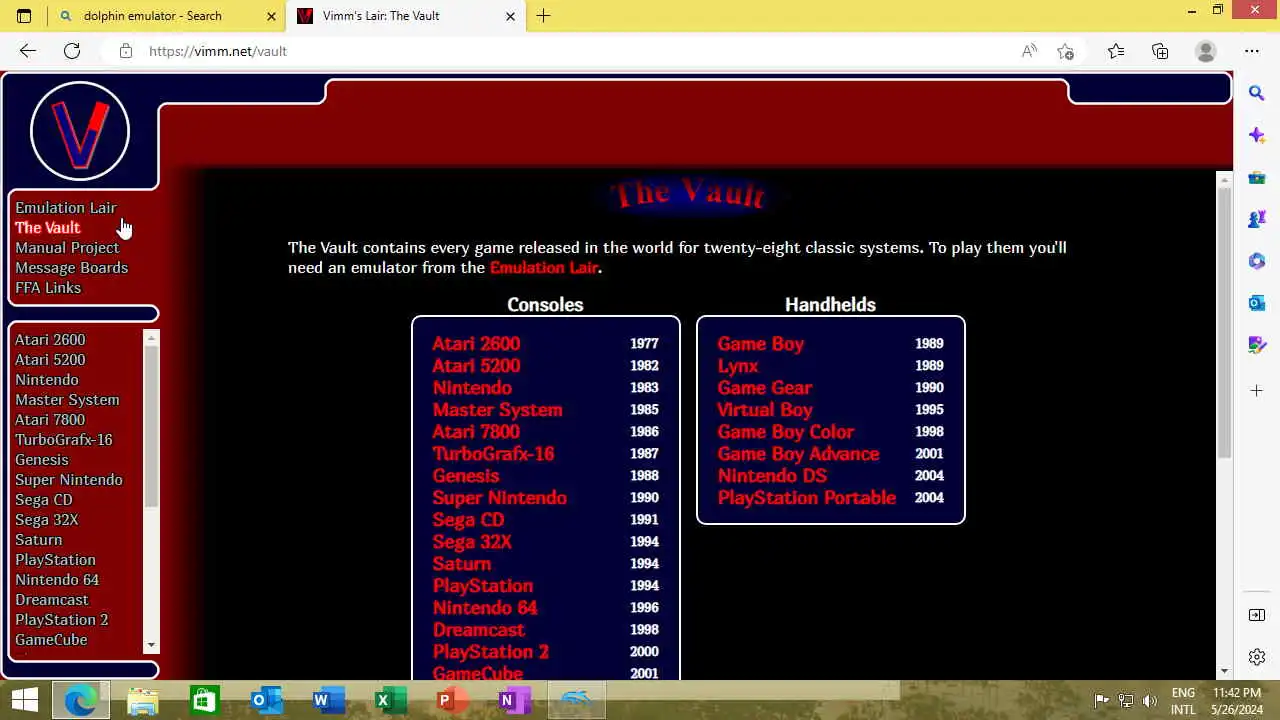1280x720 pixels.
Task: Open the Designer icon in Edge sidebar
Action: pyautogui.click(x=1257, y=345)
